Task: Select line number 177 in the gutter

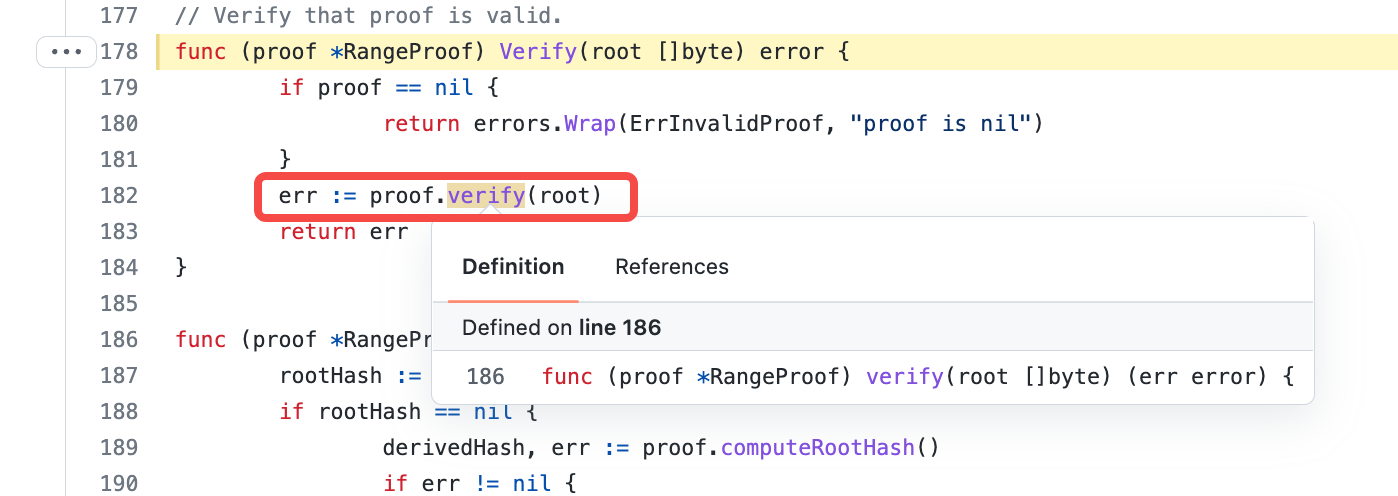Action: point(119,16)
